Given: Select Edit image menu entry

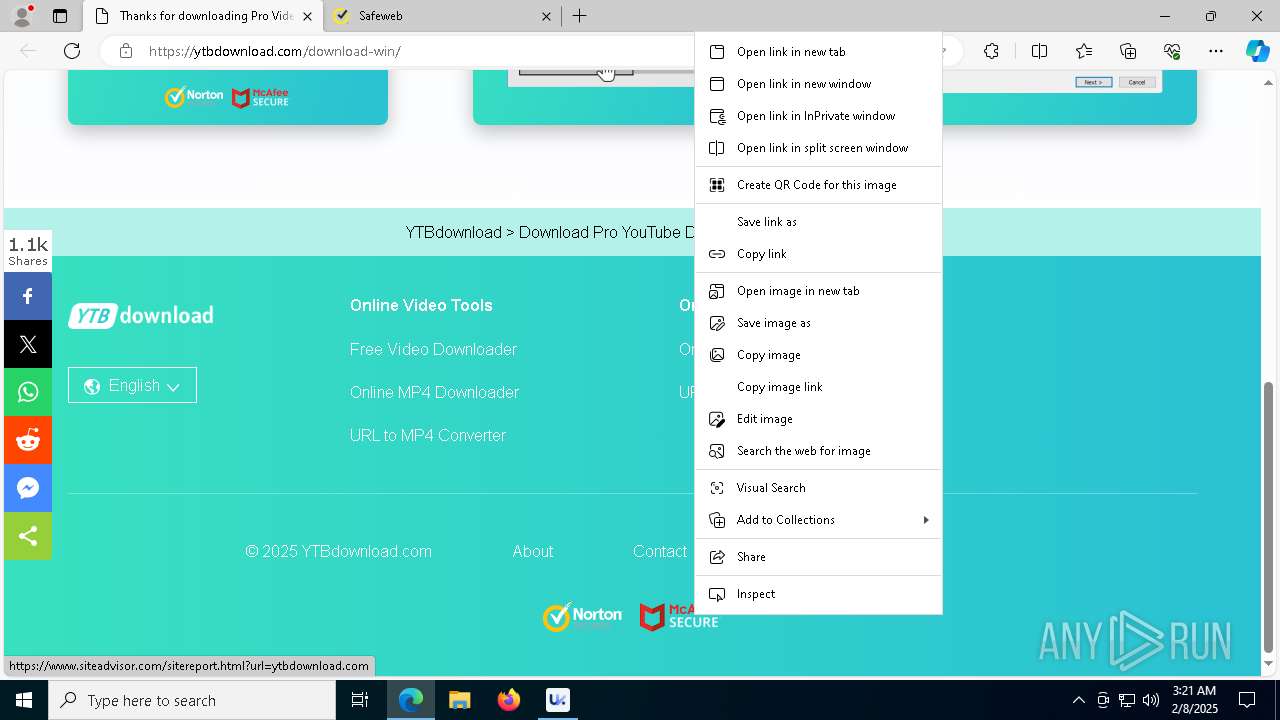Looking at the screenshot, I should click(818, 419).
